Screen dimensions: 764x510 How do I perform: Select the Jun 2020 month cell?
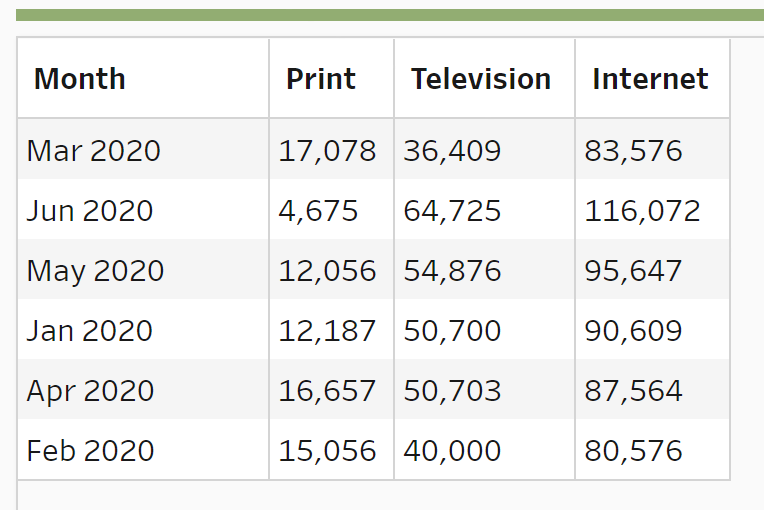[x=90, y=211]
